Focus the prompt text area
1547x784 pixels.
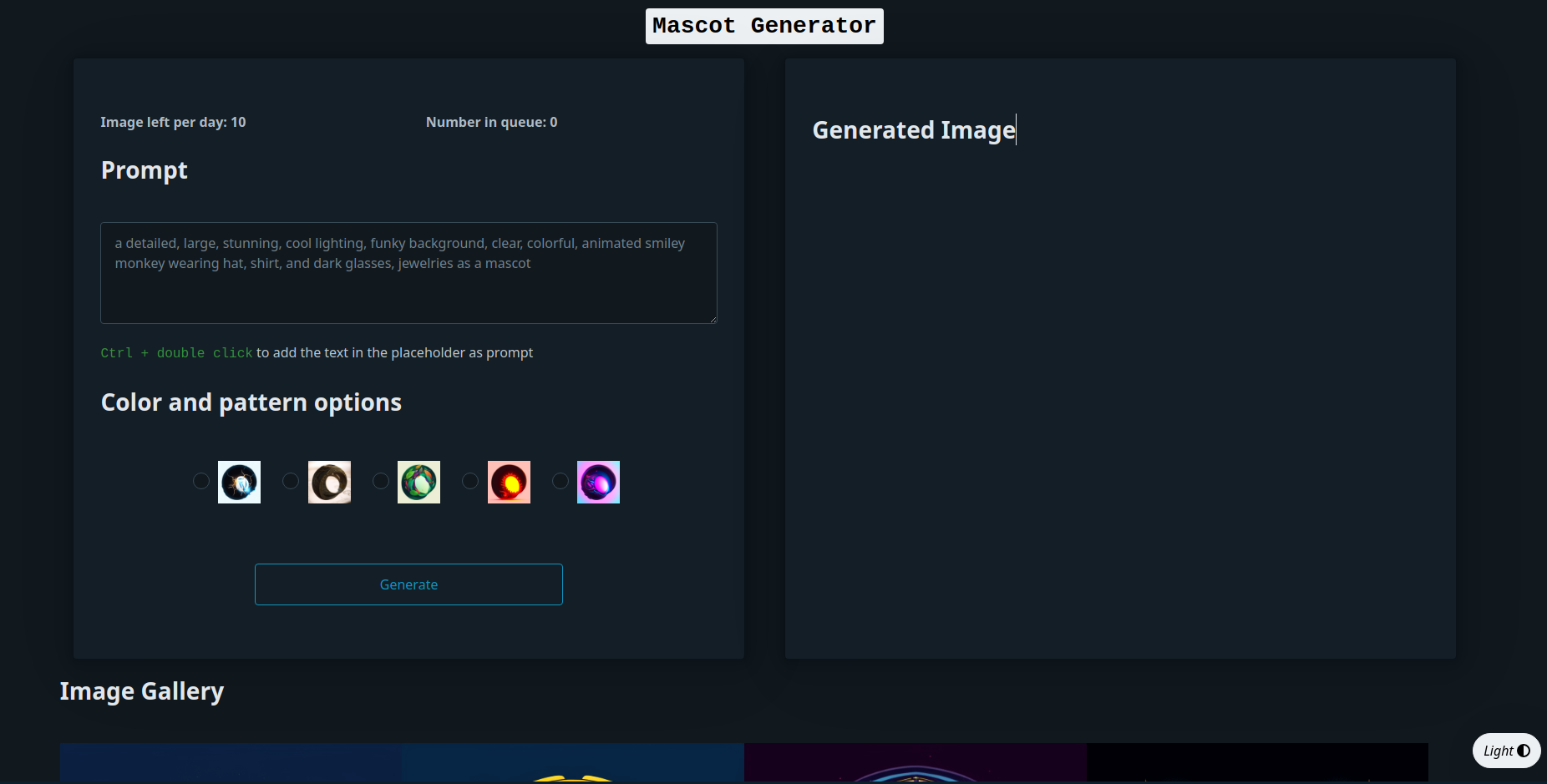pyautogui.click(x=408, y=273)
